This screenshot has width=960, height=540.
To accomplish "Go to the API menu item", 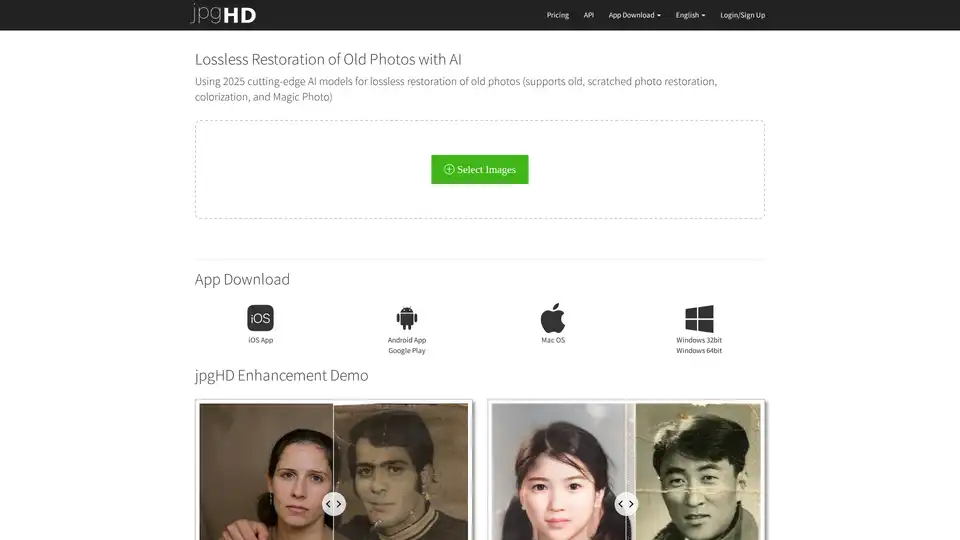I will click(x=589, y=15).
